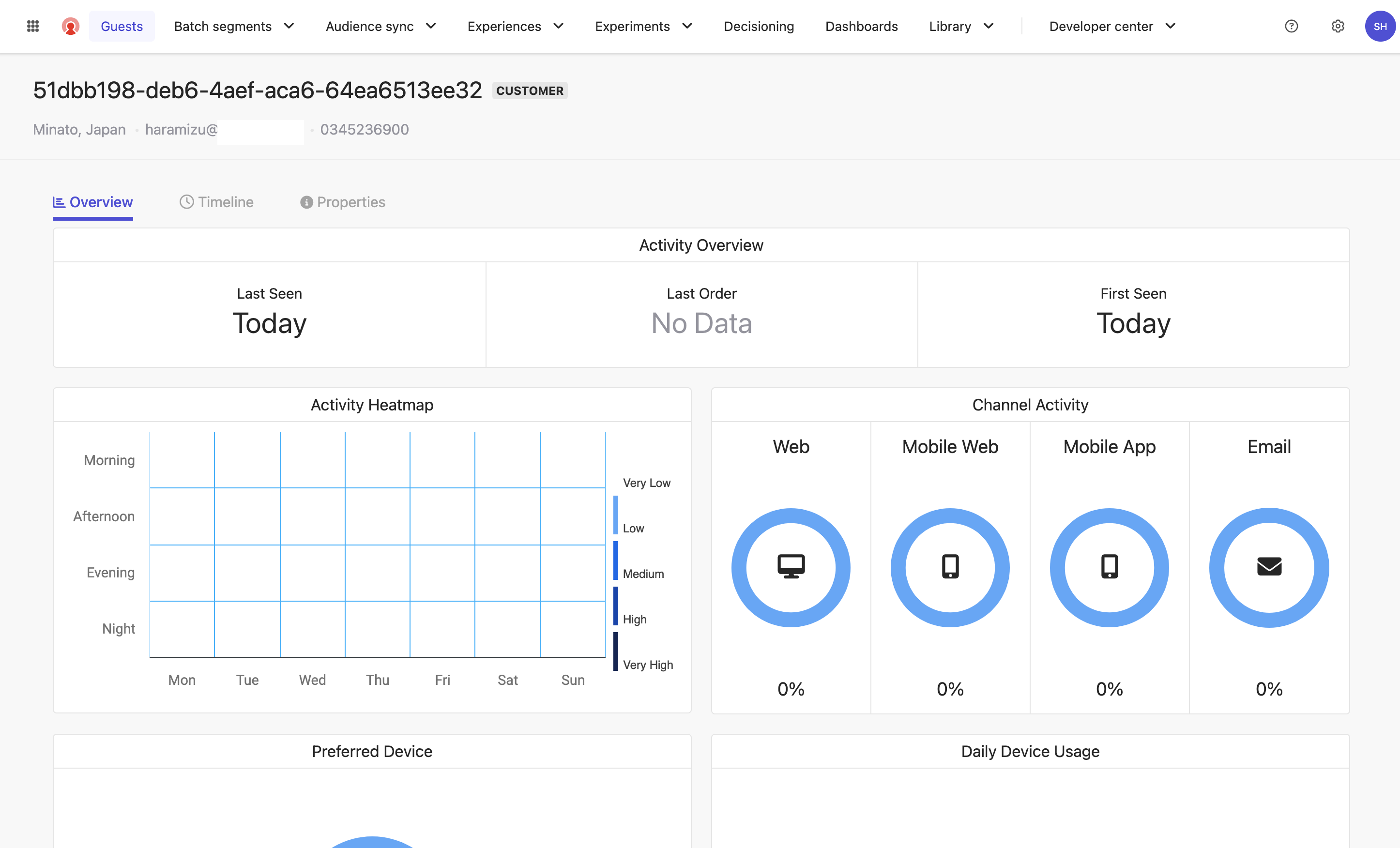Switch to the Timeline tab
Viewport: 1400px width, 848px height.
coord(216,202)
